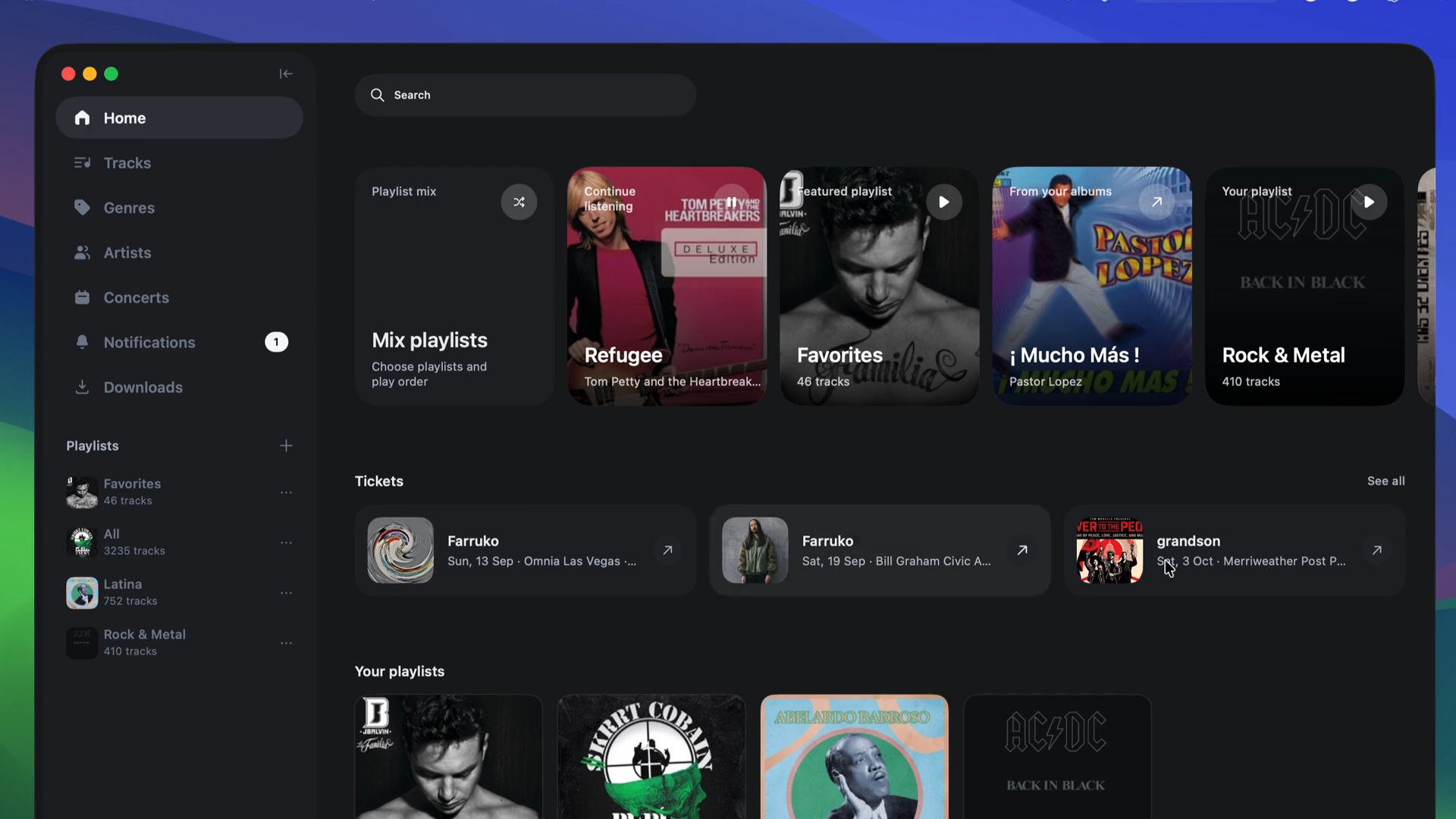
Task: Click the Your playlists heading
Action: 400,671
